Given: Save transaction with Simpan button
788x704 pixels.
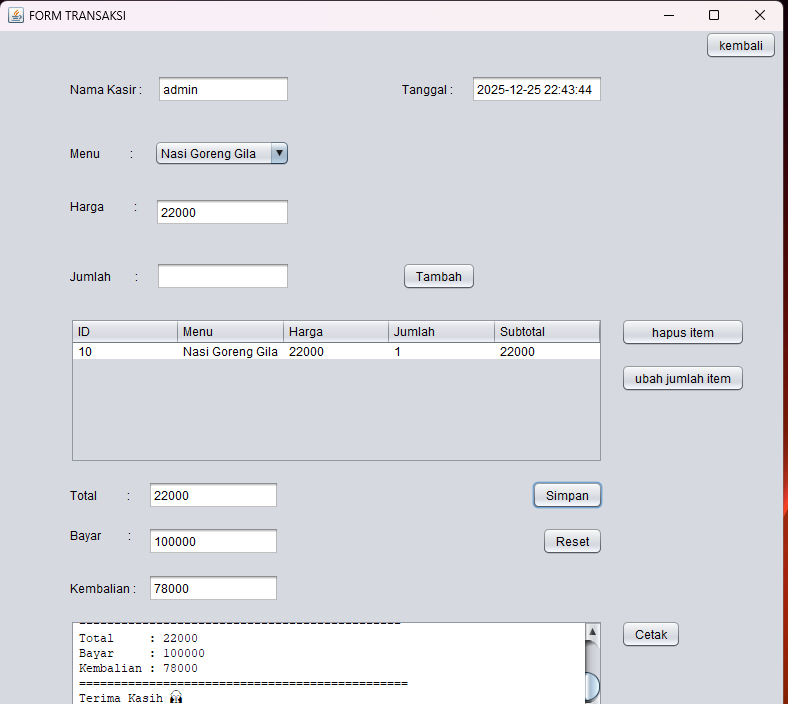Looking at the screenshot, I should pyautogui.click(x=567, y=495).
